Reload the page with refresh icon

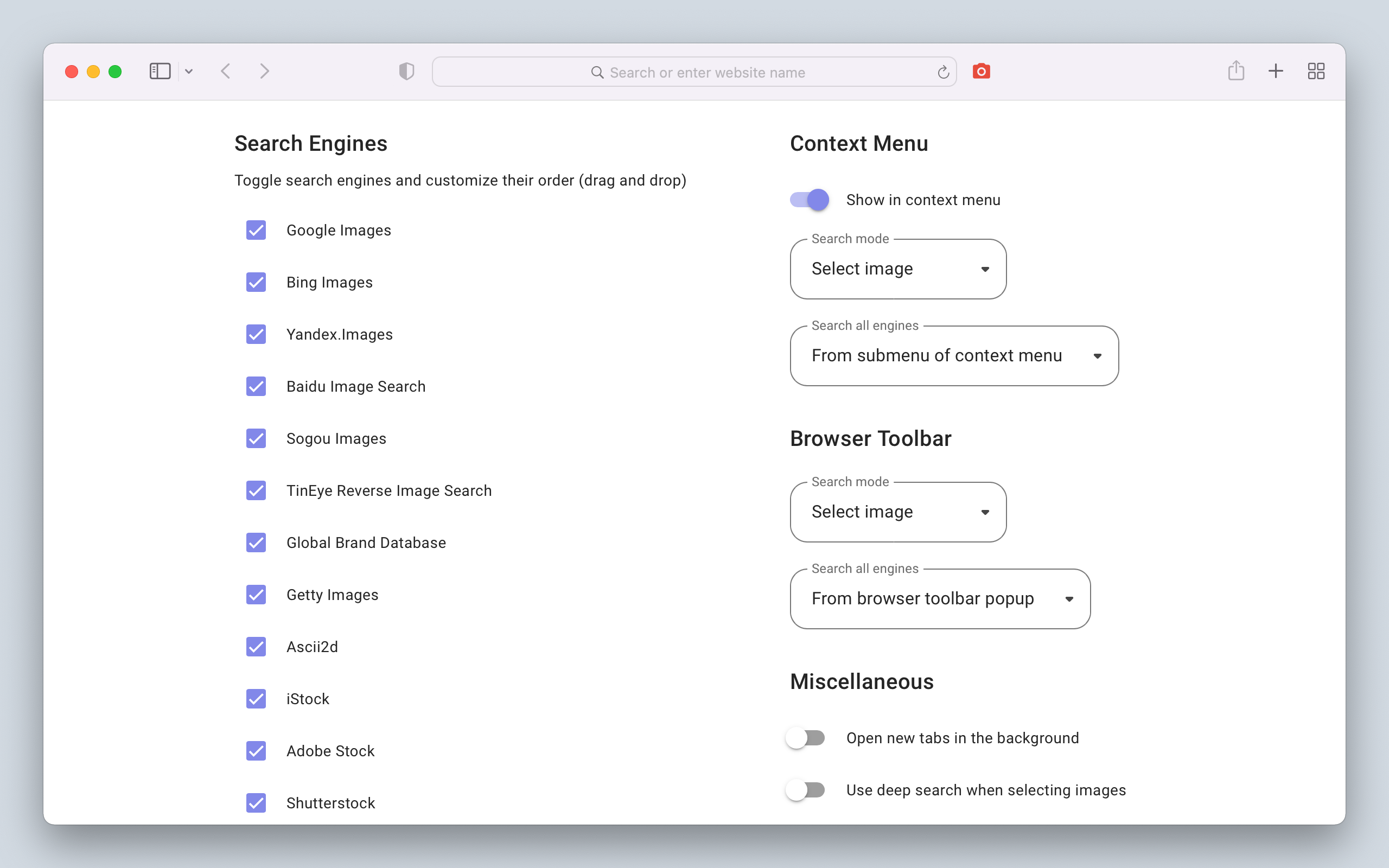[943, 72]
